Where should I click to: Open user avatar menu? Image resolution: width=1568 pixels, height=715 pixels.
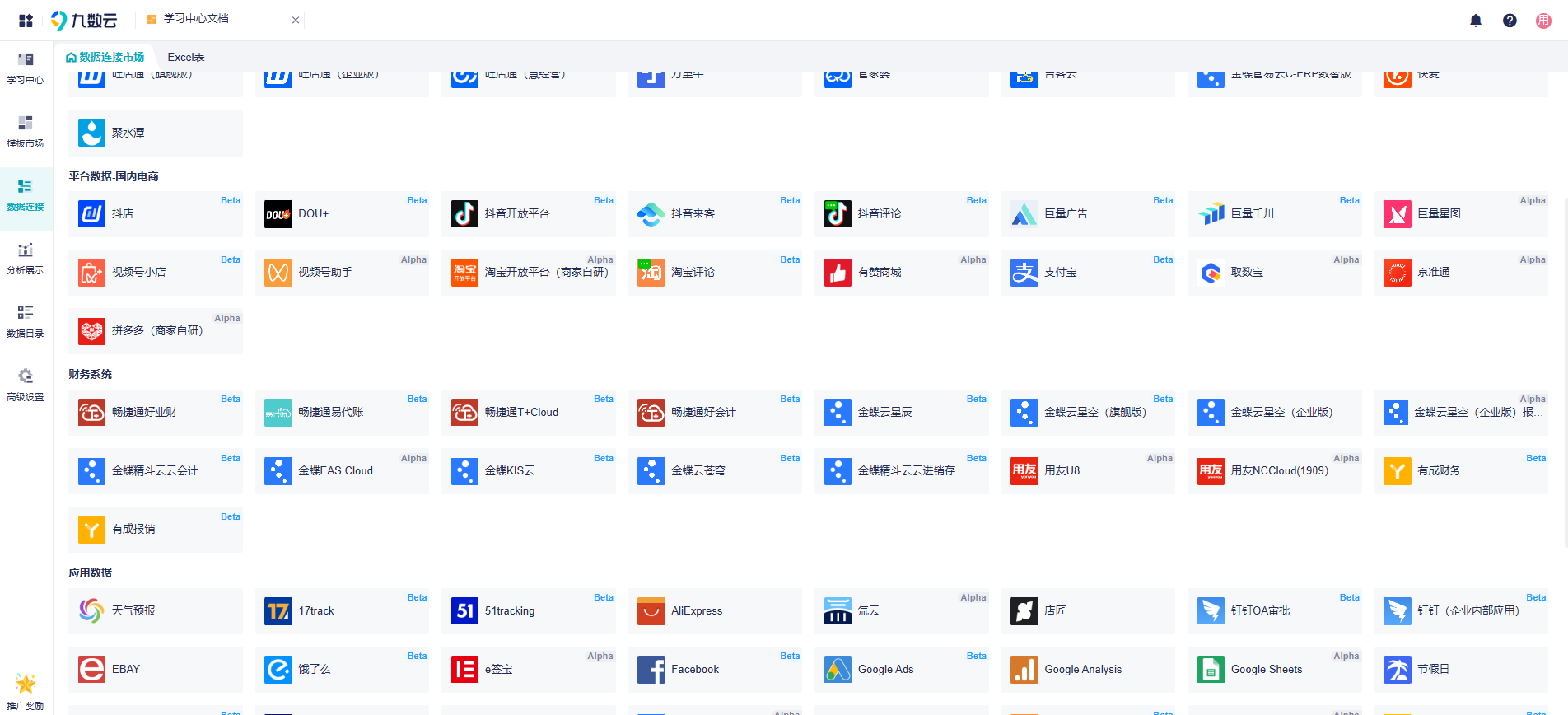[x=1543, y=21]
